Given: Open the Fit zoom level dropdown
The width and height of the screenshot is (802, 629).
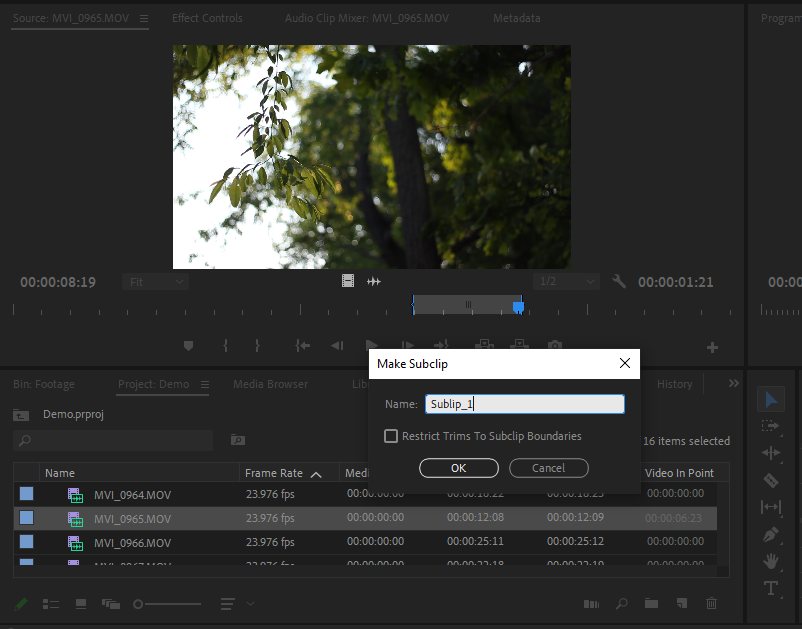Looking at the screenshot, I should pyautogui.click(x=155, y=281).
